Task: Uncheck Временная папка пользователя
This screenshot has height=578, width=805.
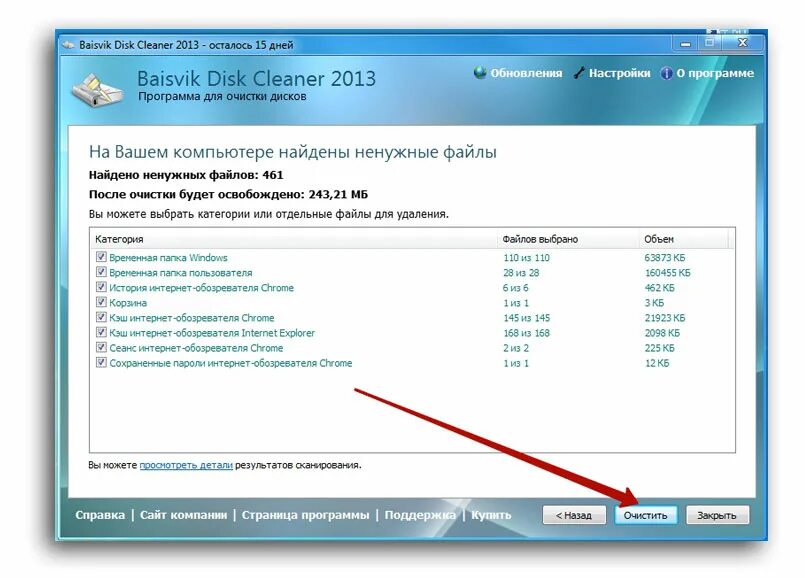Action: [x=101, y=272]
